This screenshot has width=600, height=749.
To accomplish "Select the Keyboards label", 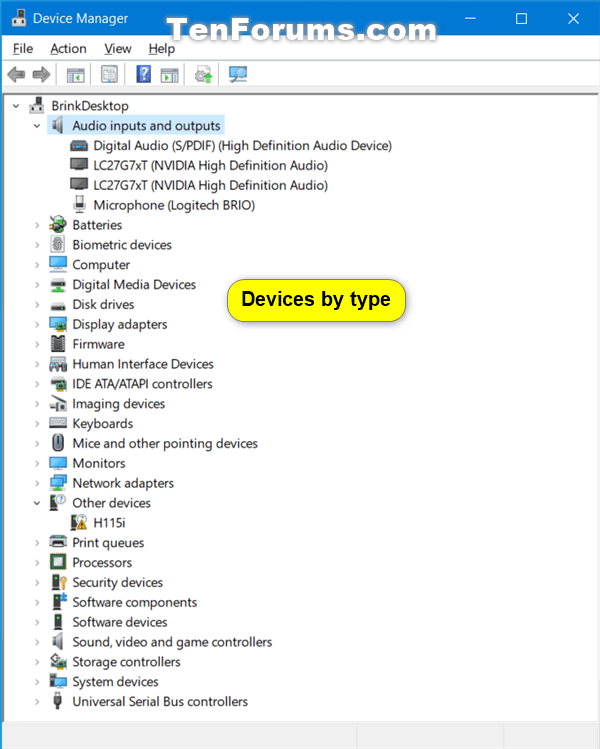I will pyautogui.click(x=103, y=424).
